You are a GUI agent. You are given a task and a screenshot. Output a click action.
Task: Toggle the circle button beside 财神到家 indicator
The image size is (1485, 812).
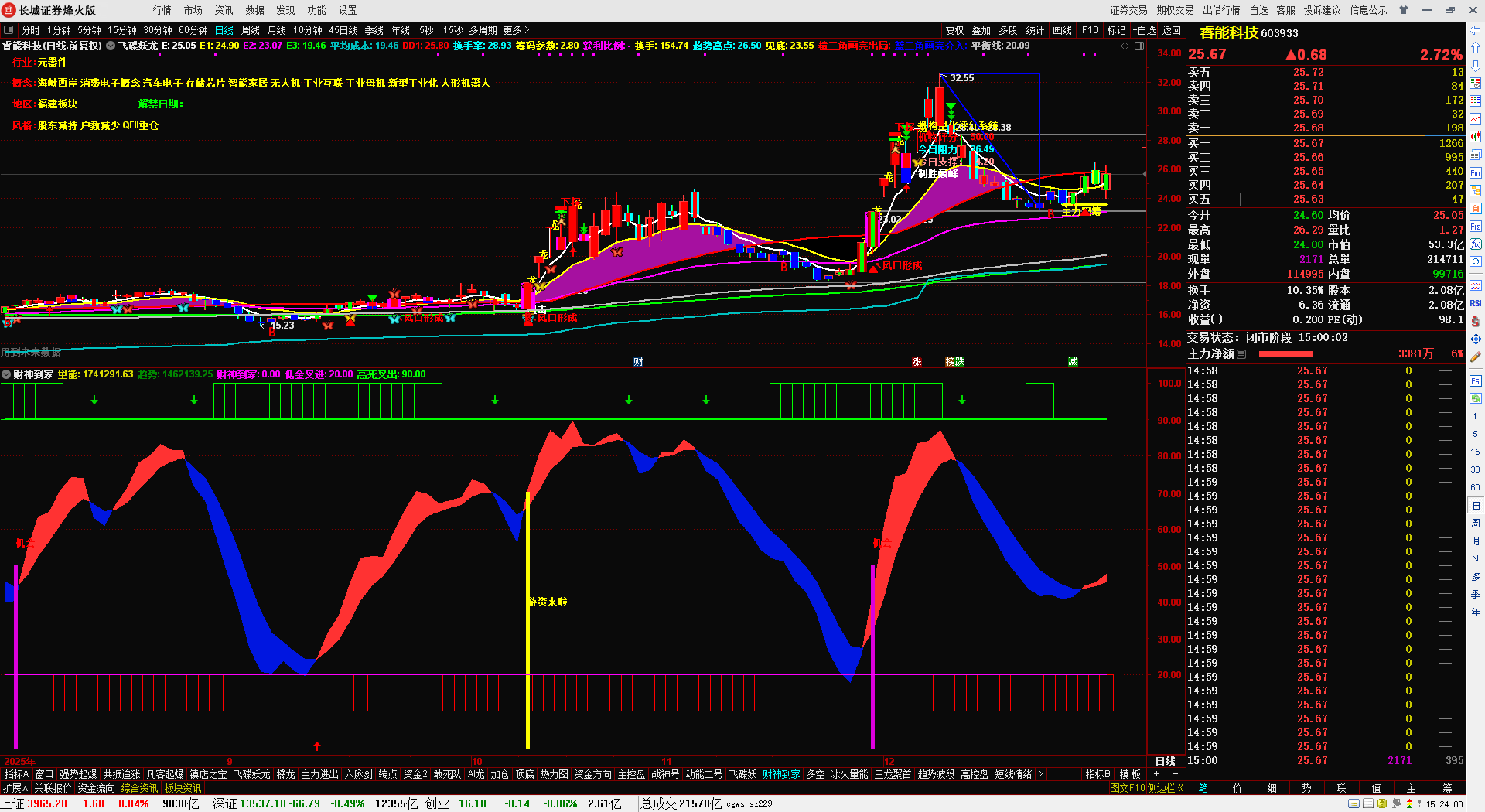[x=6, y=374]
